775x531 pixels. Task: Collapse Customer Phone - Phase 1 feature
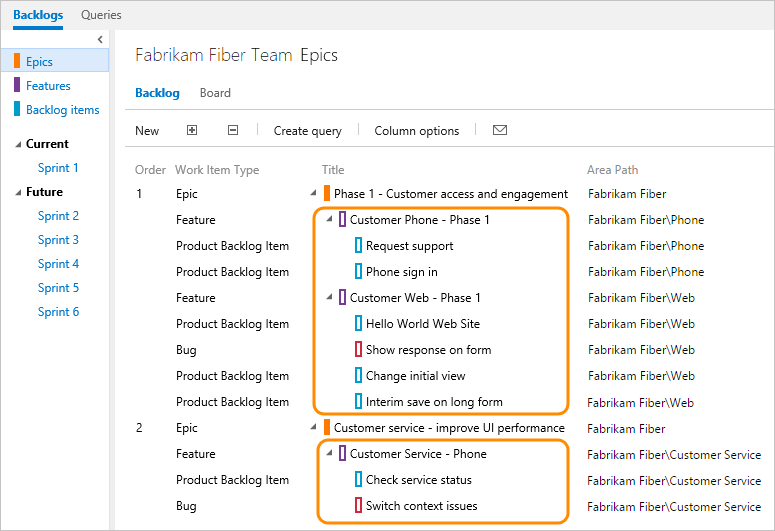329,219
